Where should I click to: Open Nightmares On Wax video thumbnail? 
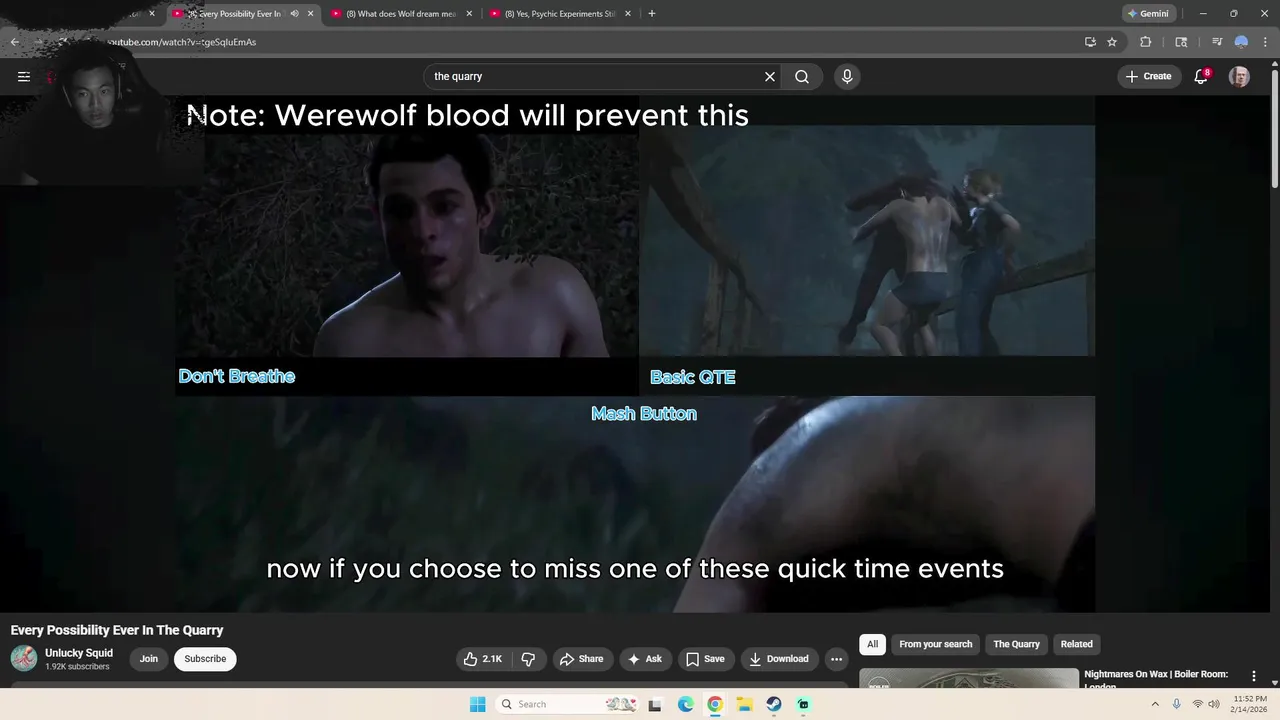pyautogui.click(x=968, y=678)
